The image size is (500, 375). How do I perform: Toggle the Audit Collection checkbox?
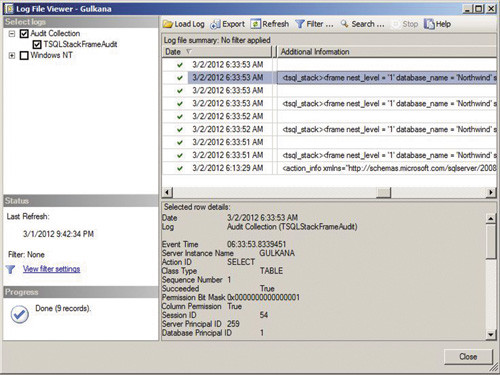tap(24, 34)
